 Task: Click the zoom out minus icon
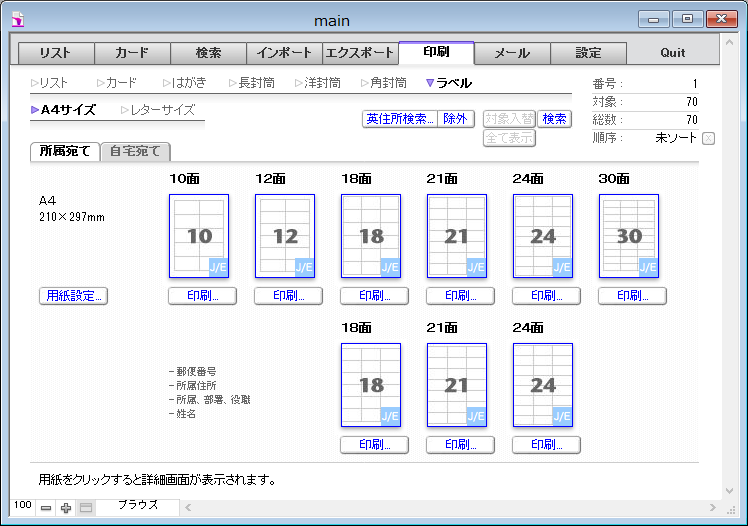point(46,508)
